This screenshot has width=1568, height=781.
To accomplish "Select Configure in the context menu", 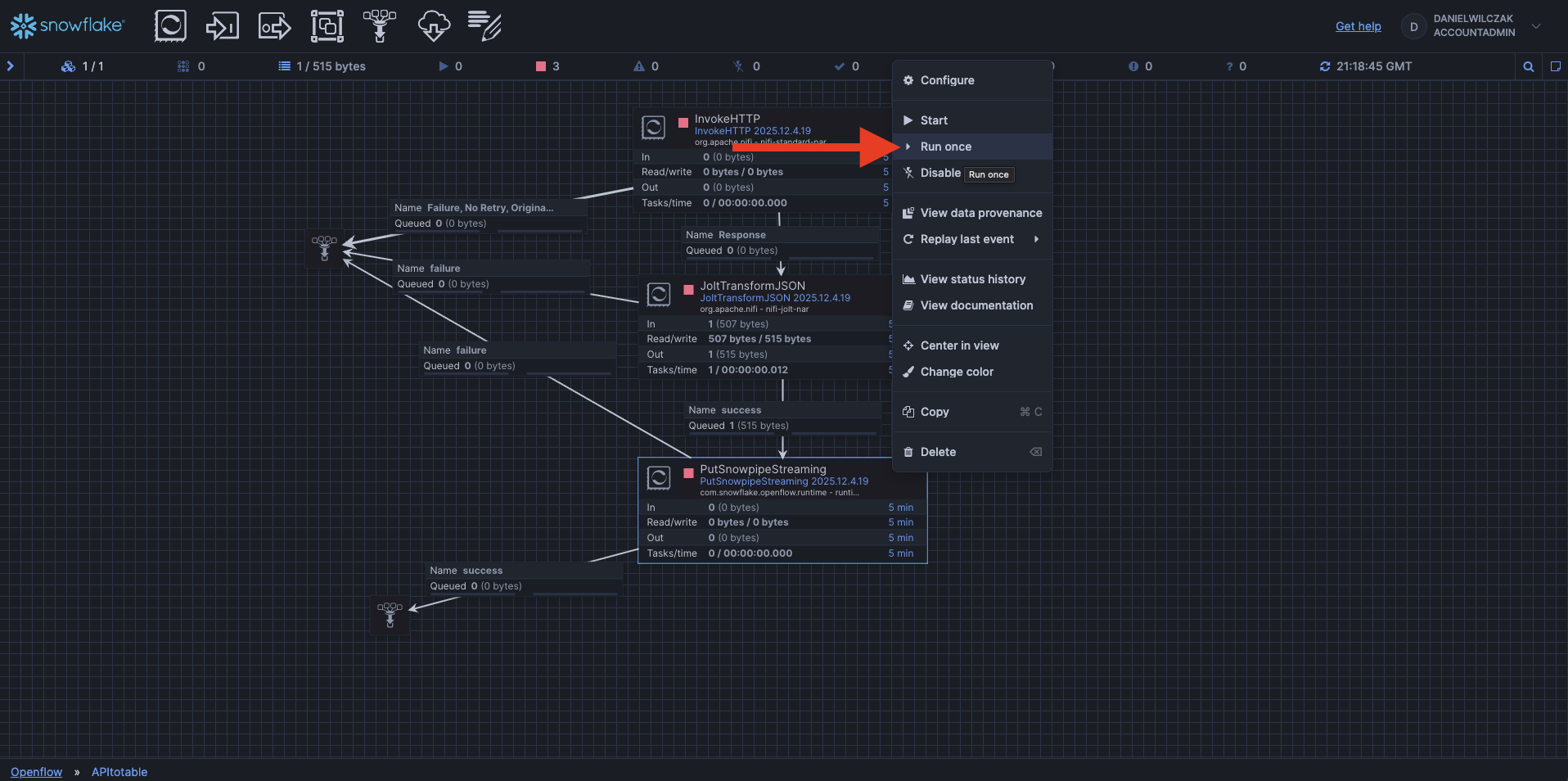I will coord(947,80).
